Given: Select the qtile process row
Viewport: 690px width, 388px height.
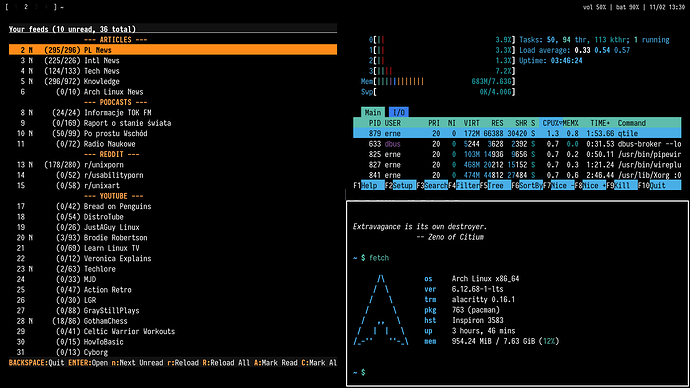Looking at the screenshot, I should click(x=517, y=133).
